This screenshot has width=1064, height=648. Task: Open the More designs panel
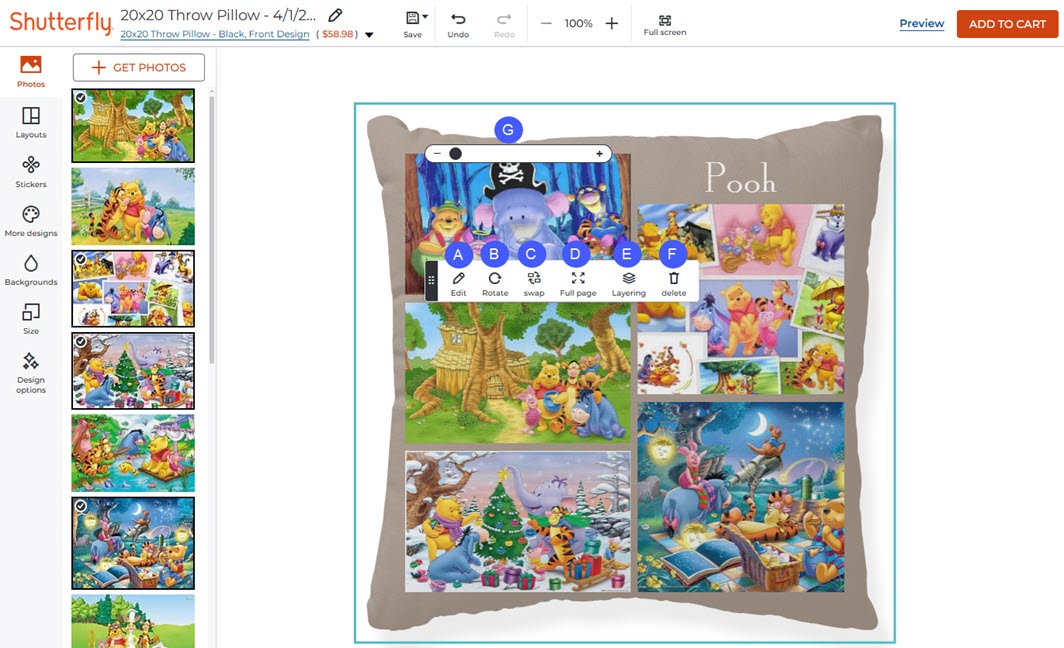click(31, 221)
